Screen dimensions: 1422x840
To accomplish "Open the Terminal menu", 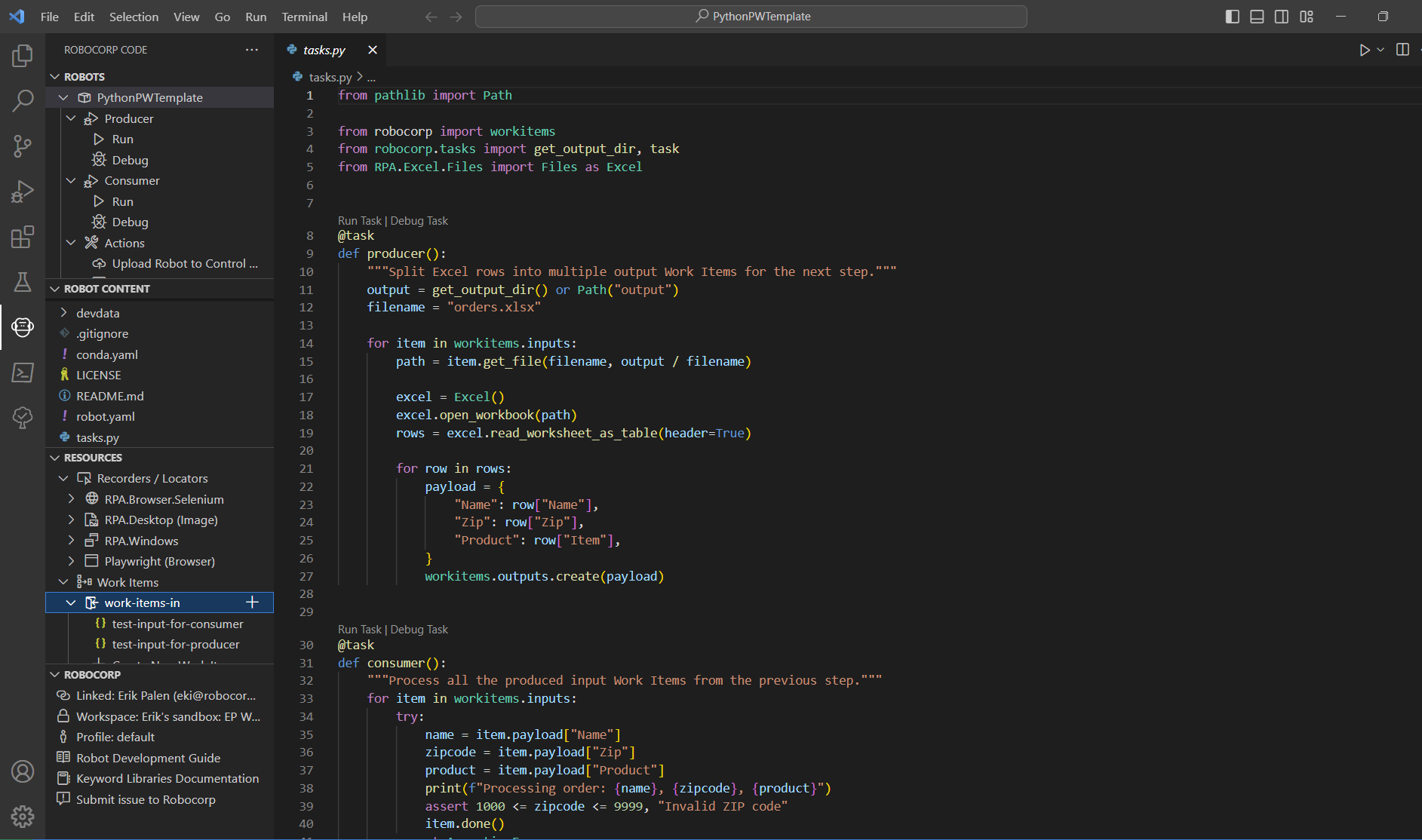I will pyautogui.click(x=304, y=17).
